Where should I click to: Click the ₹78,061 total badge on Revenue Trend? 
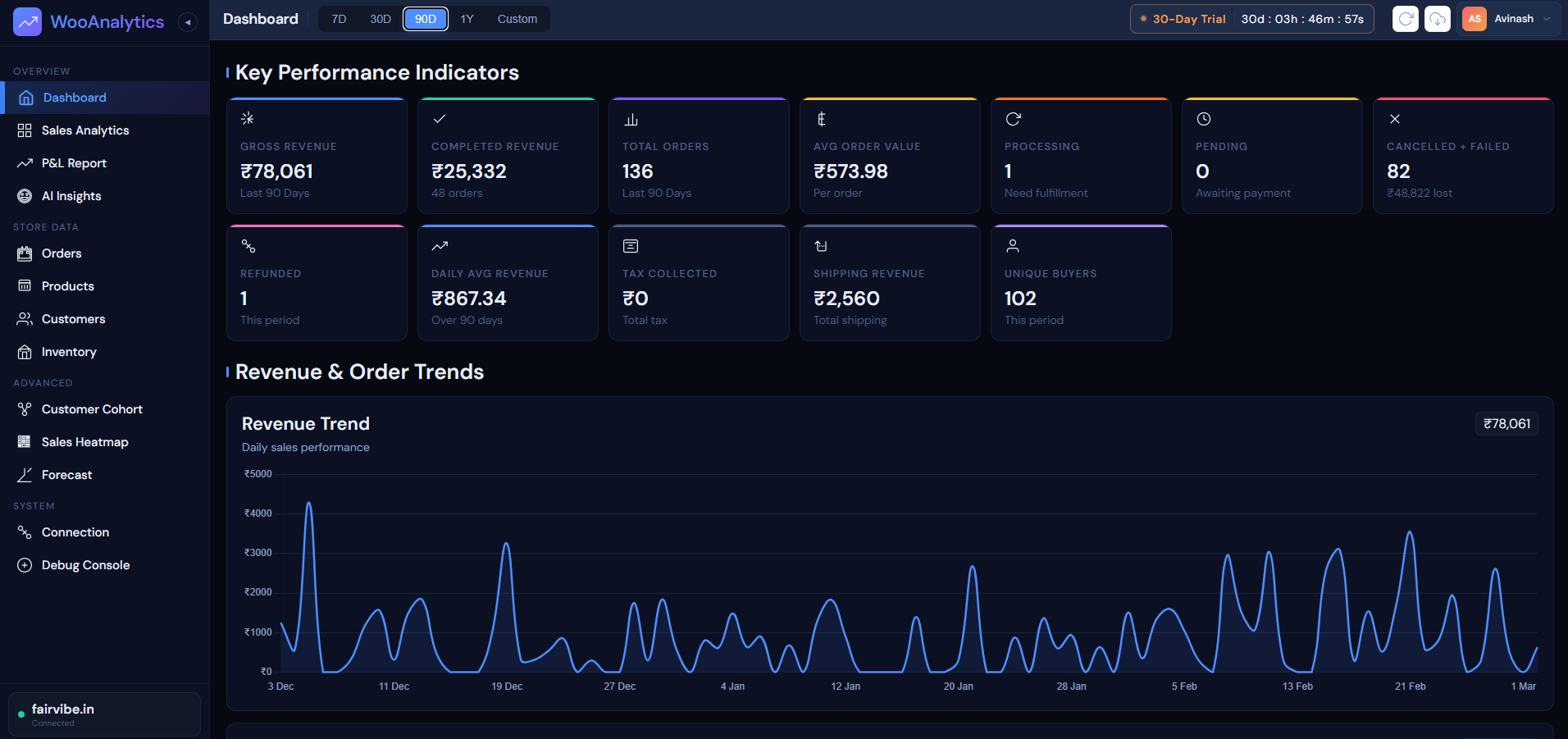(1506, 423)
